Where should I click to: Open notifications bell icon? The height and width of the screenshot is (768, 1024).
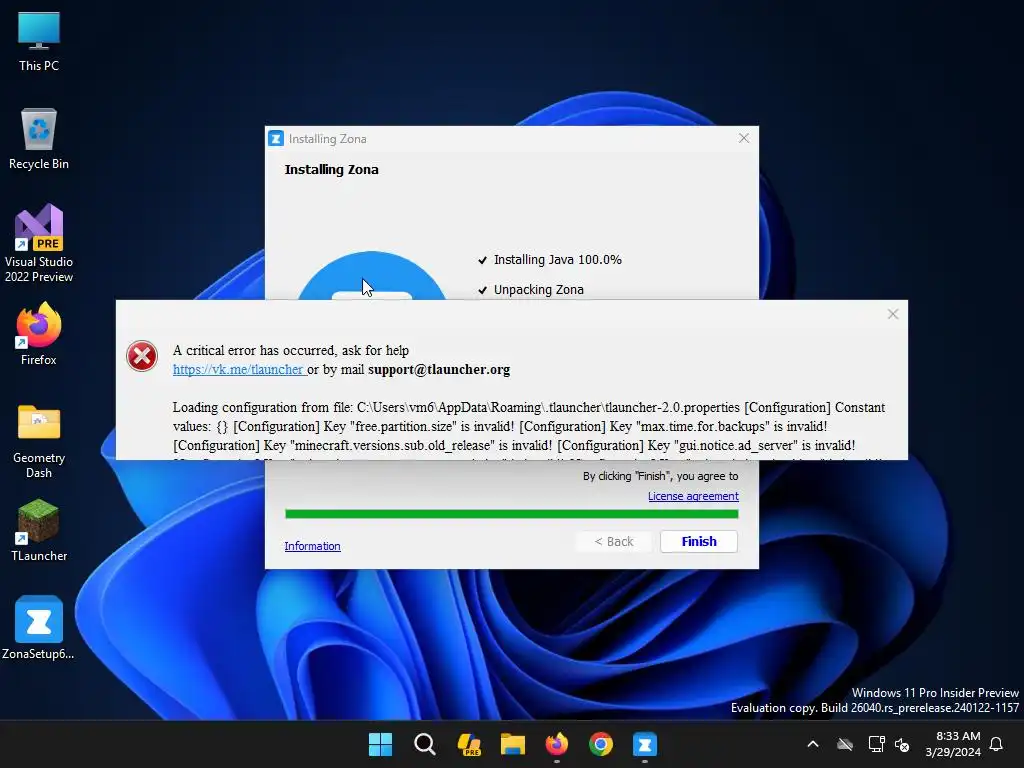coord(997,744)
